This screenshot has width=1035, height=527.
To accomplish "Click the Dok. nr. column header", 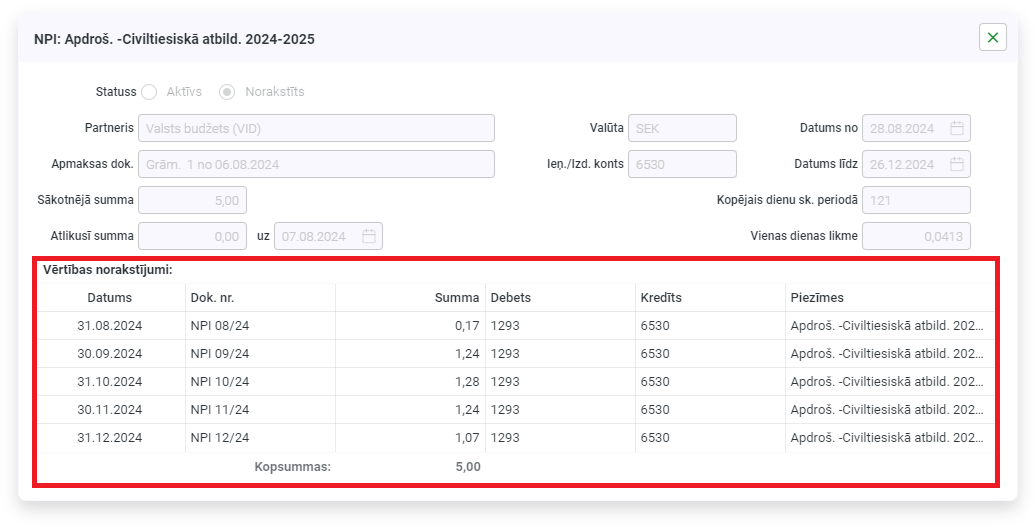I will [212, 298].
